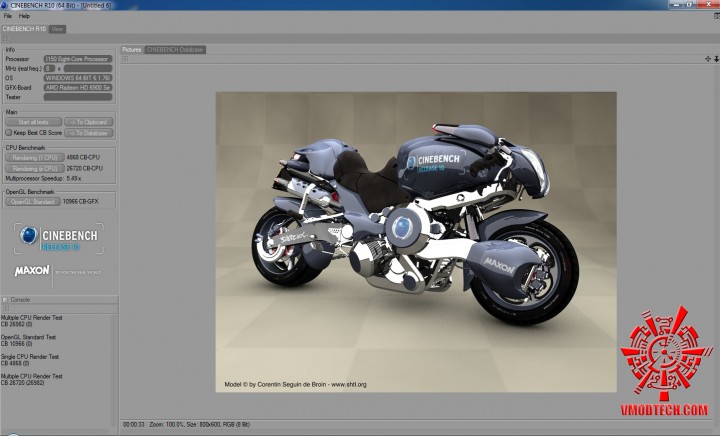The height and width of the screenshot is (436, 720).
Task: Click the MHz core count field
Action: (49, 68)
